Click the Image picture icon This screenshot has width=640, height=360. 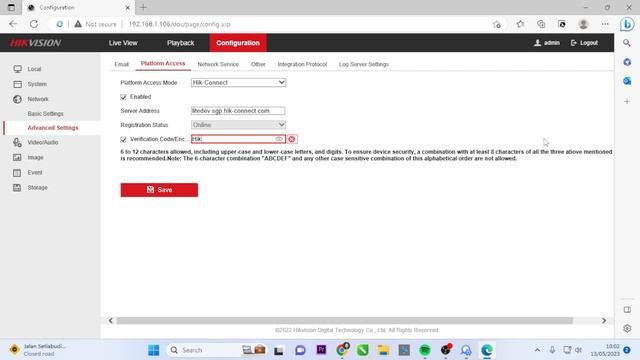click(x=17, y=158)
